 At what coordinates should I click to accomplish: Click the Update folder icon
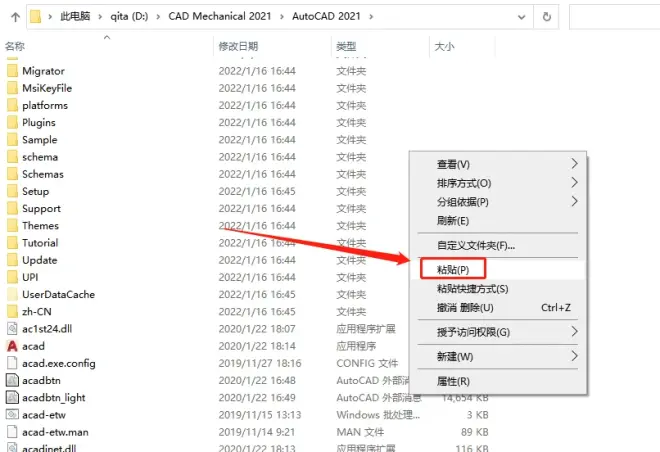13,260
